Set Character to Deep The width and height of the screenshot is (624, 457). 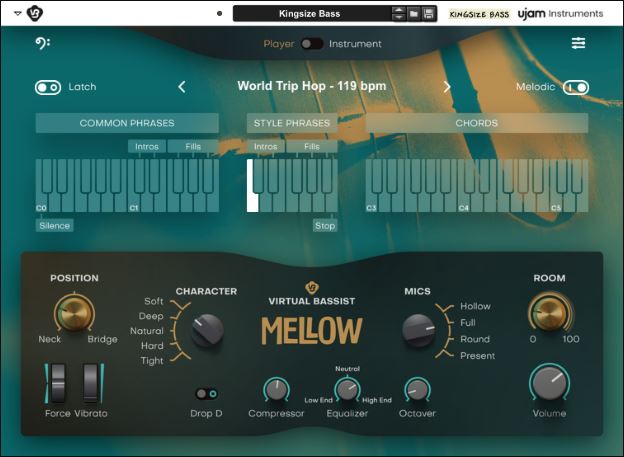[x=151, y=316]
